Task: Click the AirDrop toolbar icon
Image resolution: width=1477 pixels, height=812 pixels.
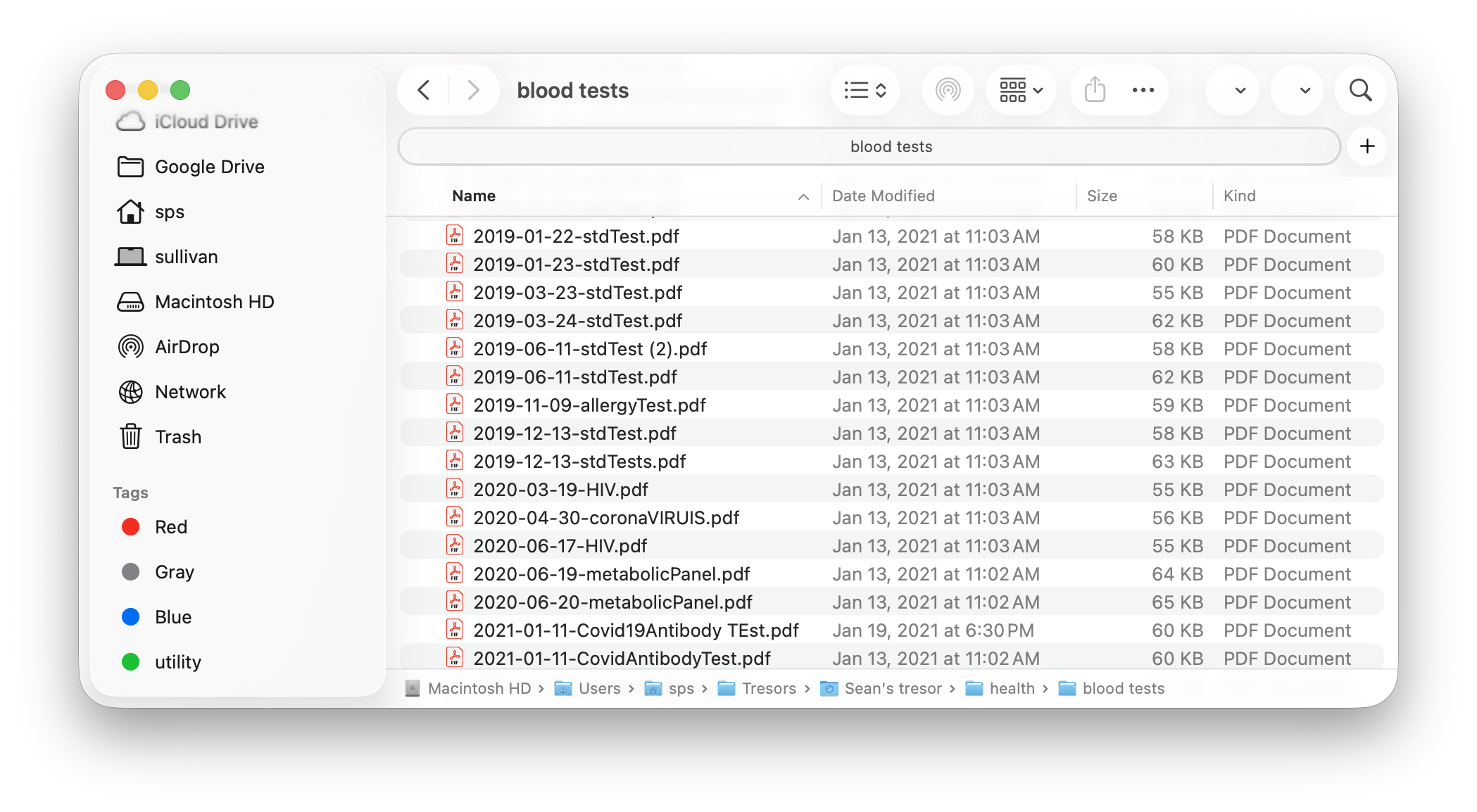Action: point(948,90)
